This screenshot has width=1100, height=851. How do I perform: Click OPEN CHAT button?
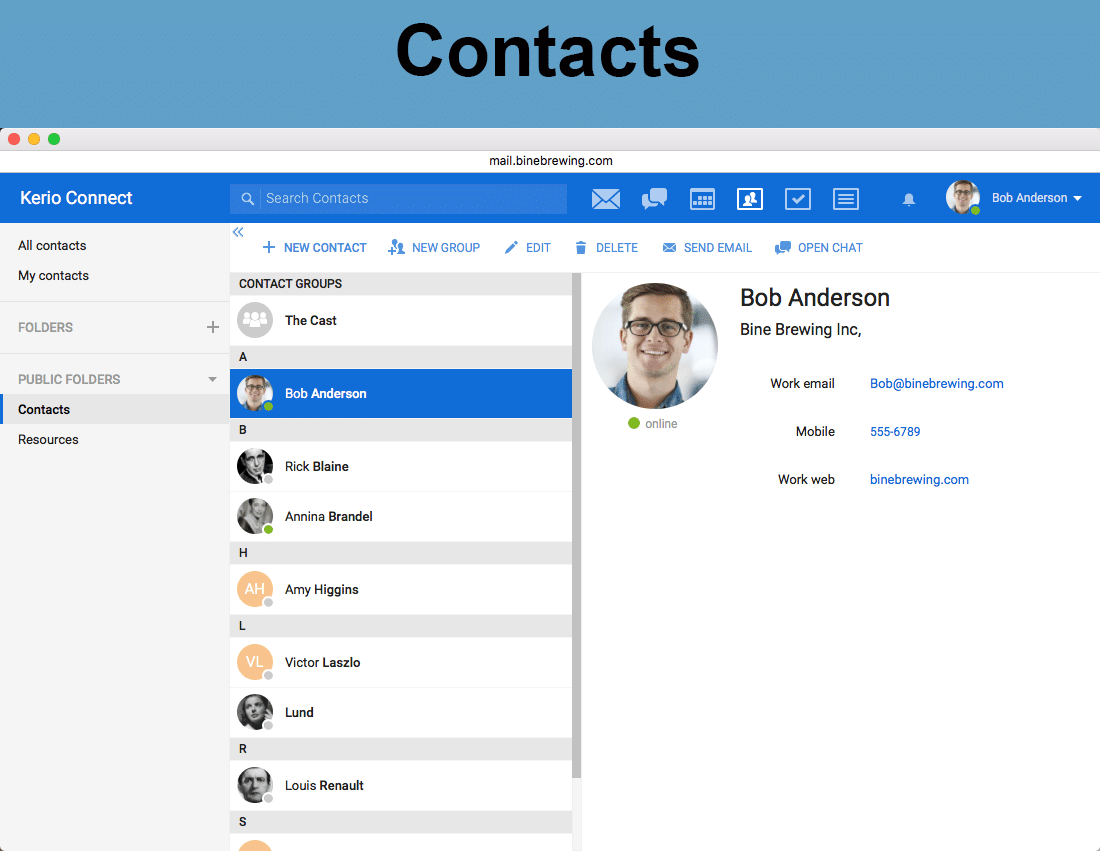click(x=819, y=248)
